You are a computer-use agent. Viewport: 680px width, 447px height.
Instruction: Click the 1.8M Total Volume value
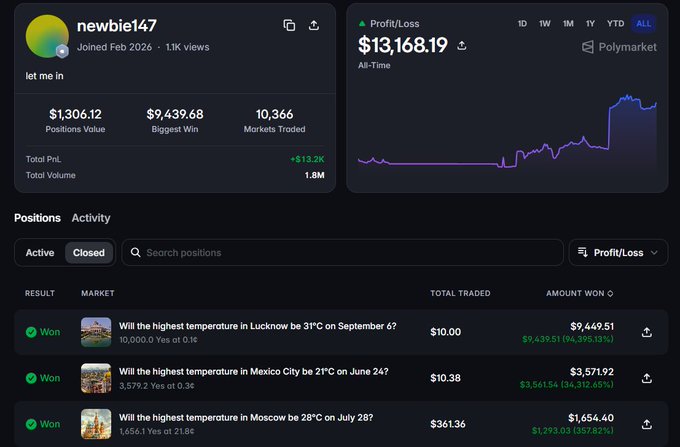coord(314,175)
